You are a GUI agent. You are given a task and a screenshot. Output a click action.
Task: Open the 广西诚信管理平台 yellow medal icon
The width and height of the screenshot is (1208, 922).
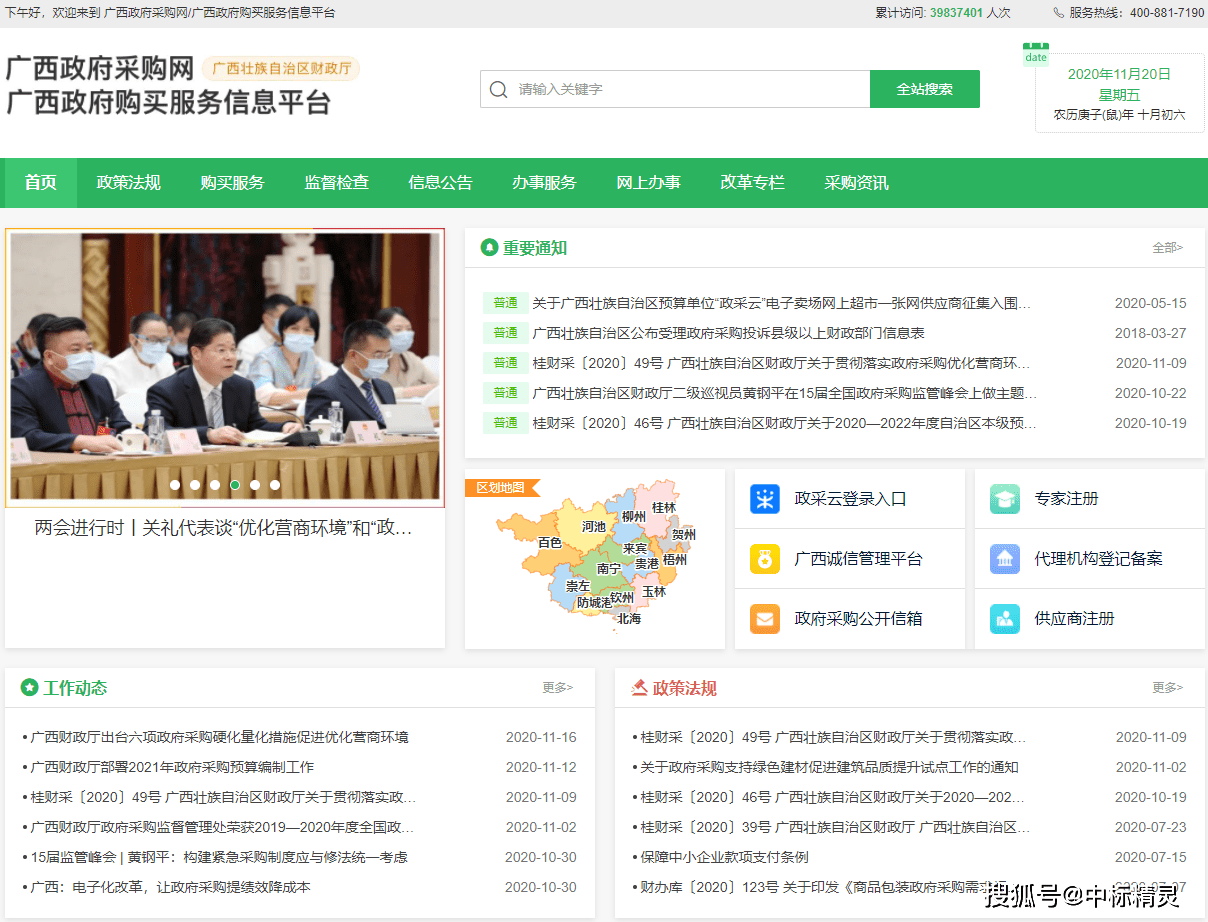click(x=765, y=559)
